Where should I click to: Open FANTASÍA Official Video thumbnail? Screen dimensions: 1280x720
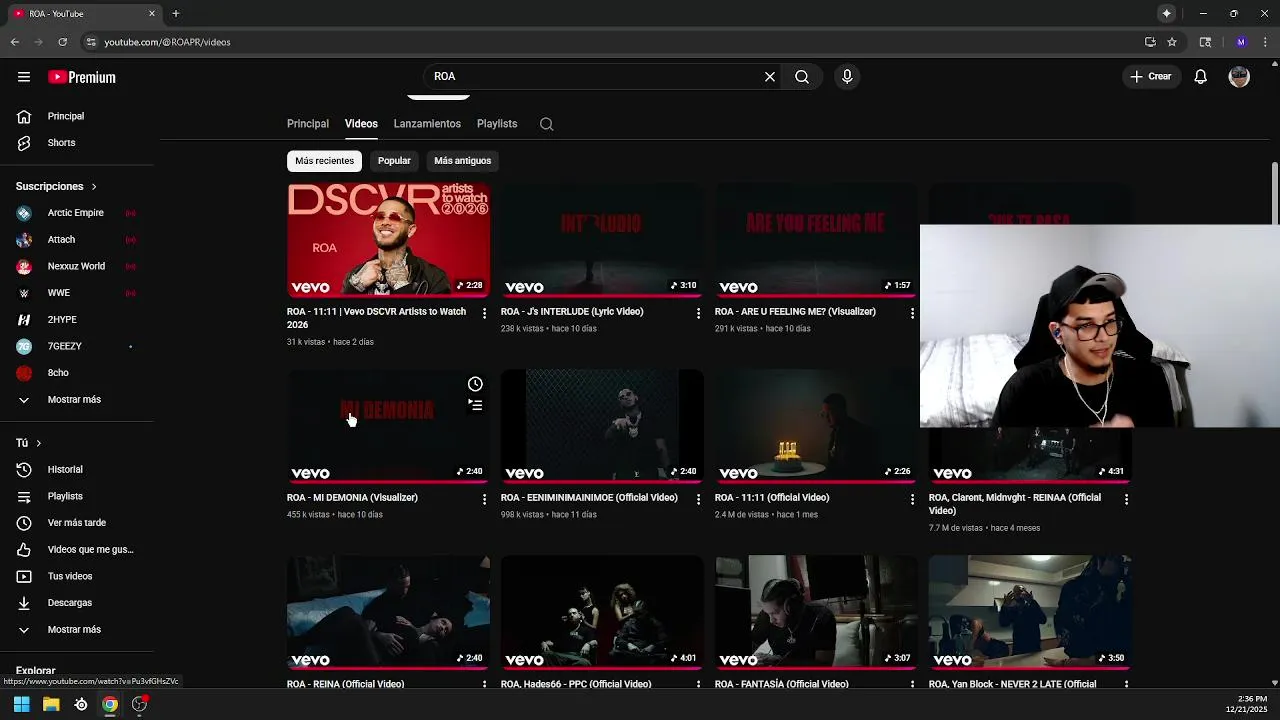click(x=816, y=612)
